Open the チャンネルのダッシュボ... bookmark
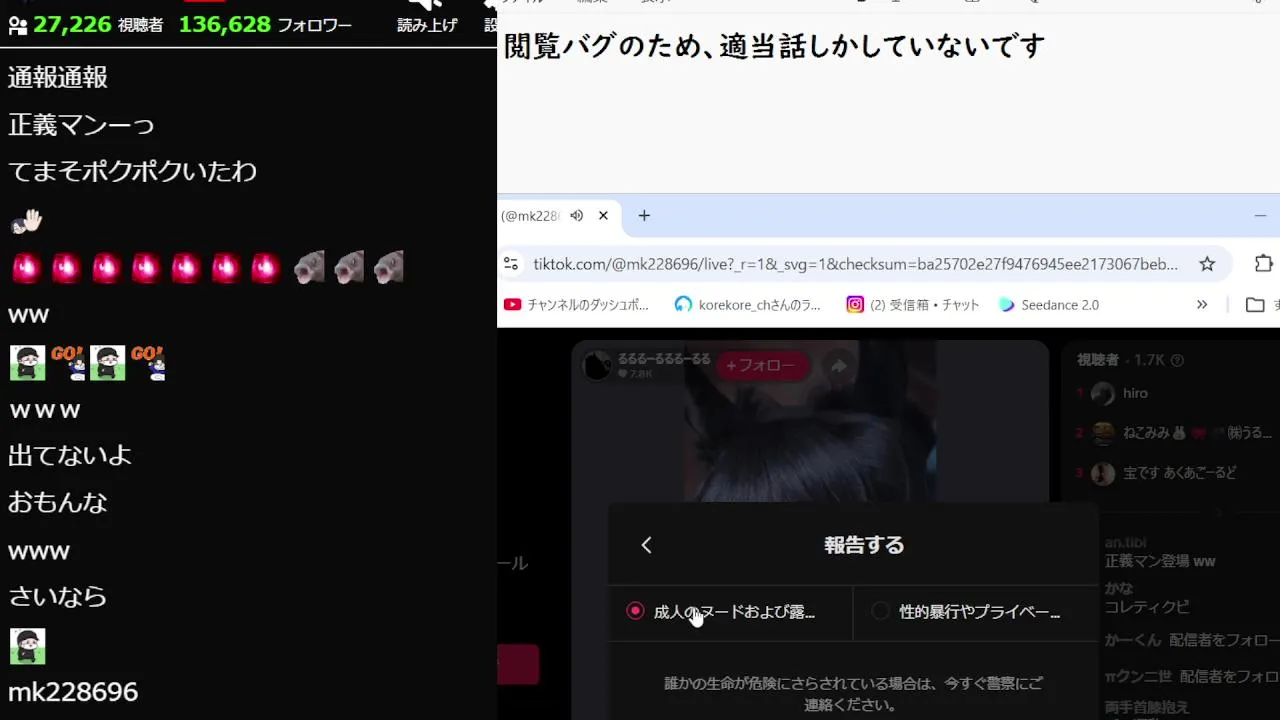This screenshot has height=720, width=1280. [x=577, y=305]
